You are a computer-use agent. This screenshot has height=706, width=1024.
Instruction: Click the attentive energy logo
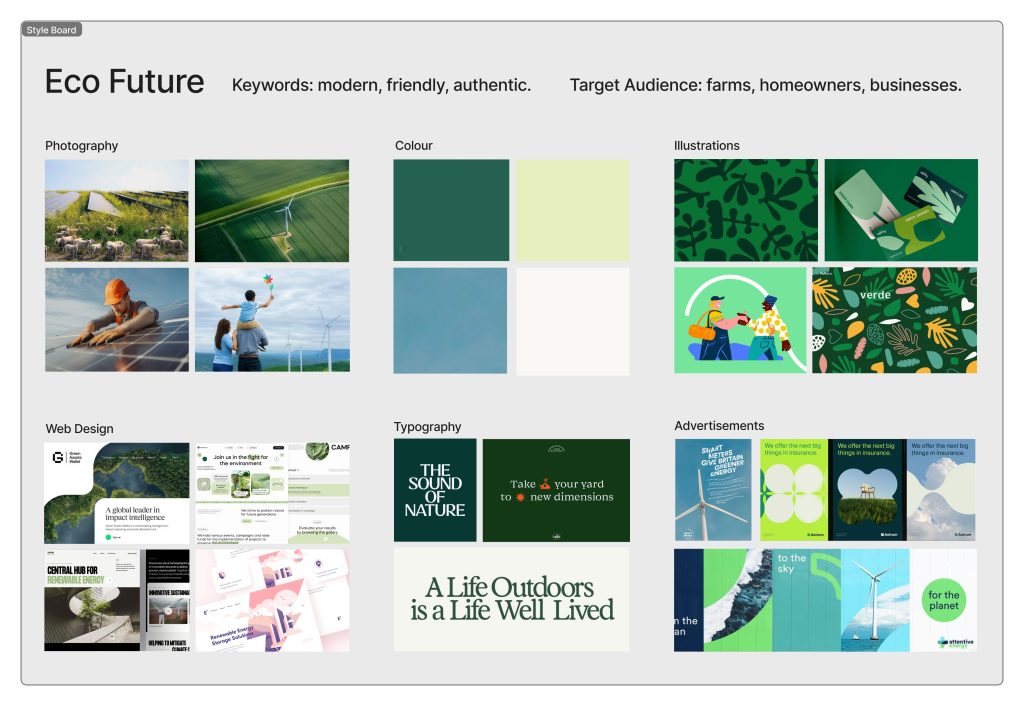pyautogui.click(x=955, y=641)
